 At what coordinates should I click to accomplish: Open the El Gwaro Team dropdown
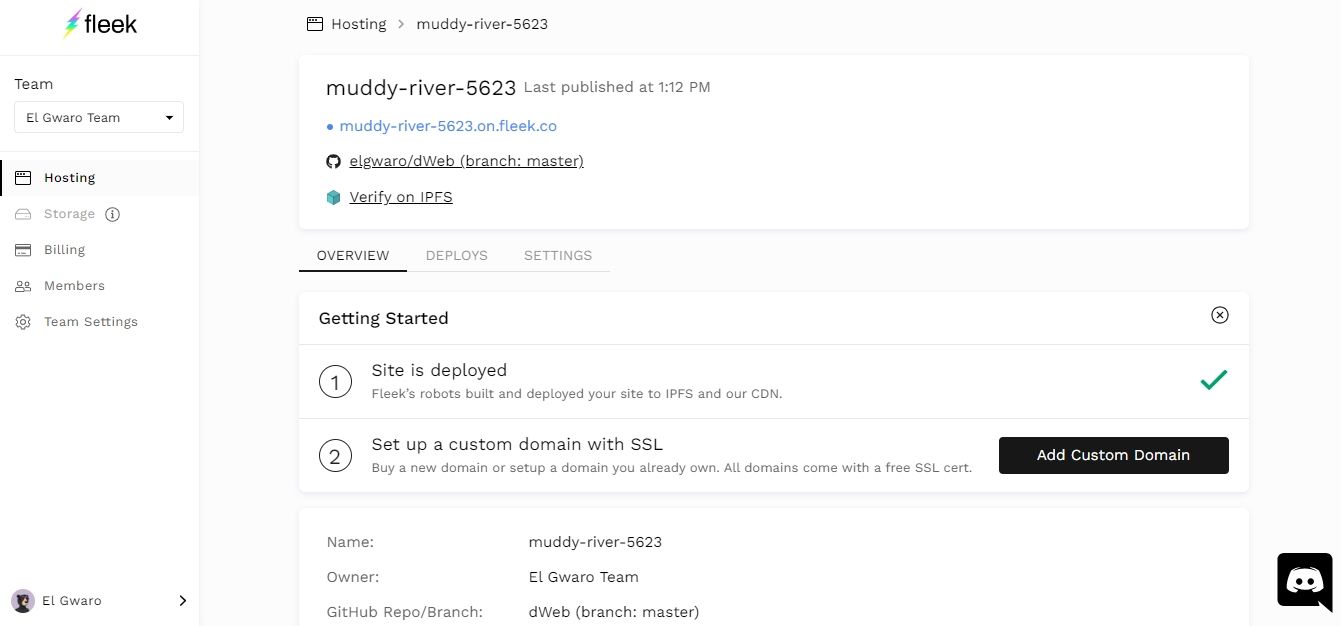99,117
